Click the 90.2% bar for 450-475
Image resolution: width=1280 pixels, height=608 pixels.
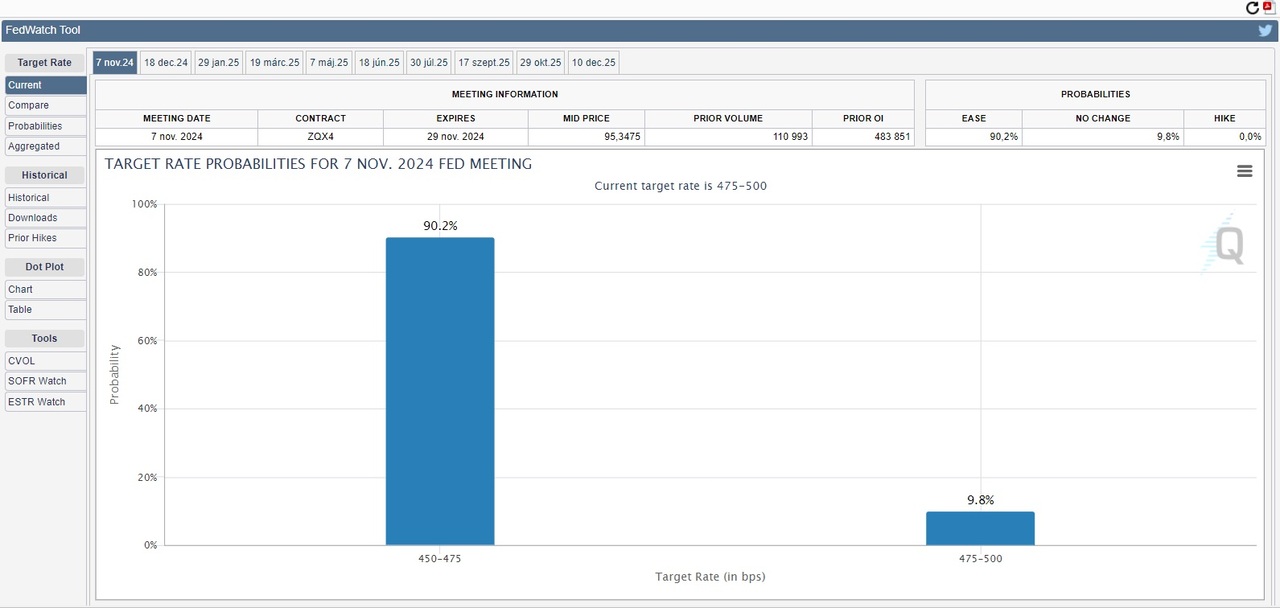pyautogui.click(x=440, y=391)
